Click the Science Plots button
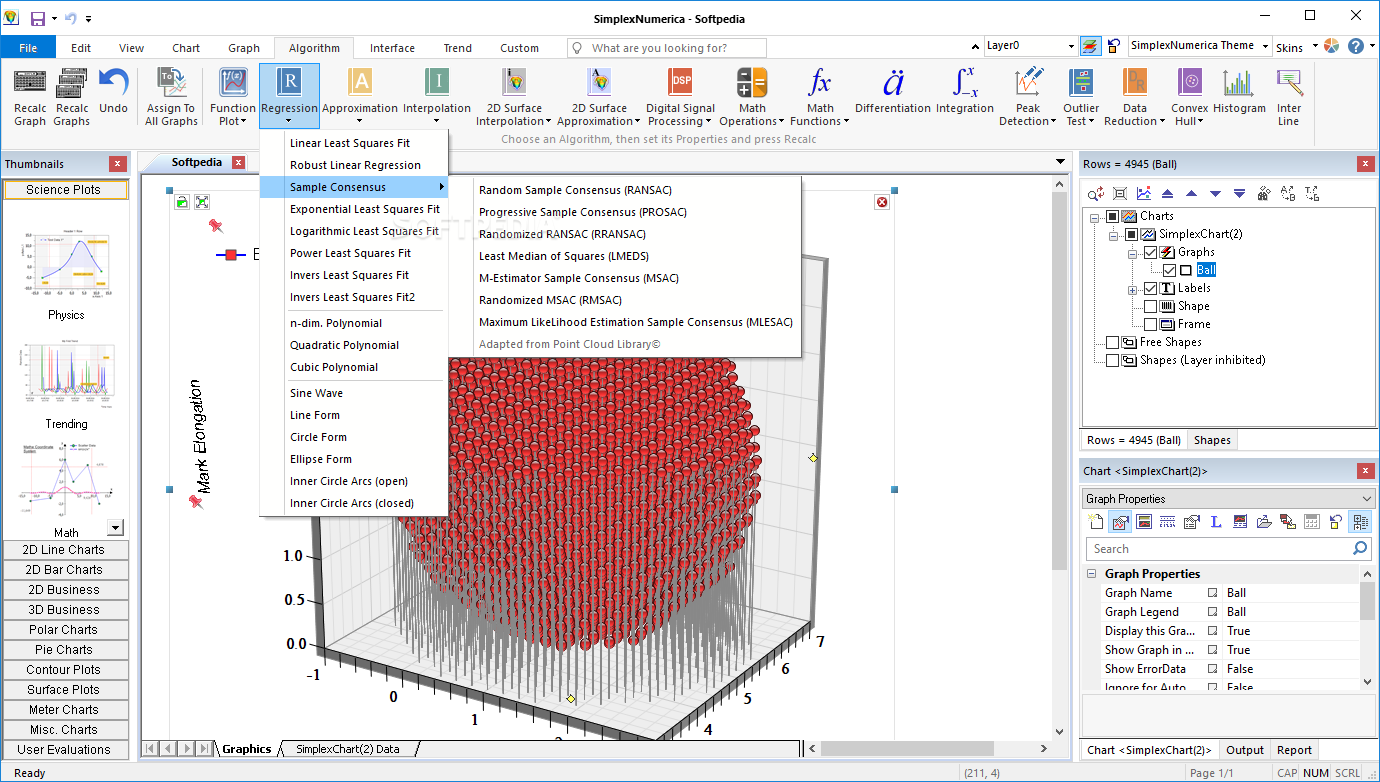This screenshot has width=1380, height=782. (x=65, y=190)
